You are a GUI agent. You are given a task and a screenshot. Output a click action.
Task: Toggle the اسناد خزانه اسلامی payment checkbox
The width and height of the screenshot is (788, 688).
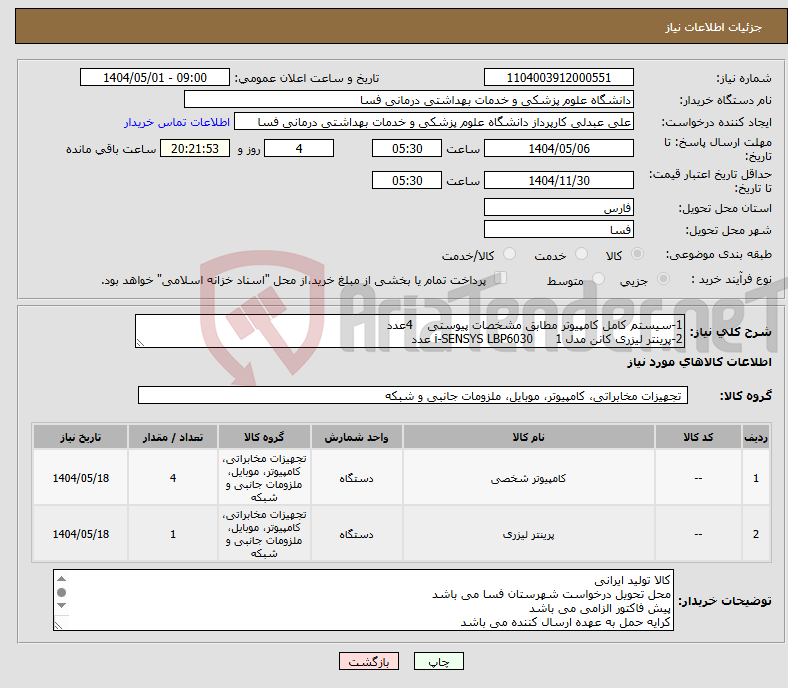coord(501,277)
